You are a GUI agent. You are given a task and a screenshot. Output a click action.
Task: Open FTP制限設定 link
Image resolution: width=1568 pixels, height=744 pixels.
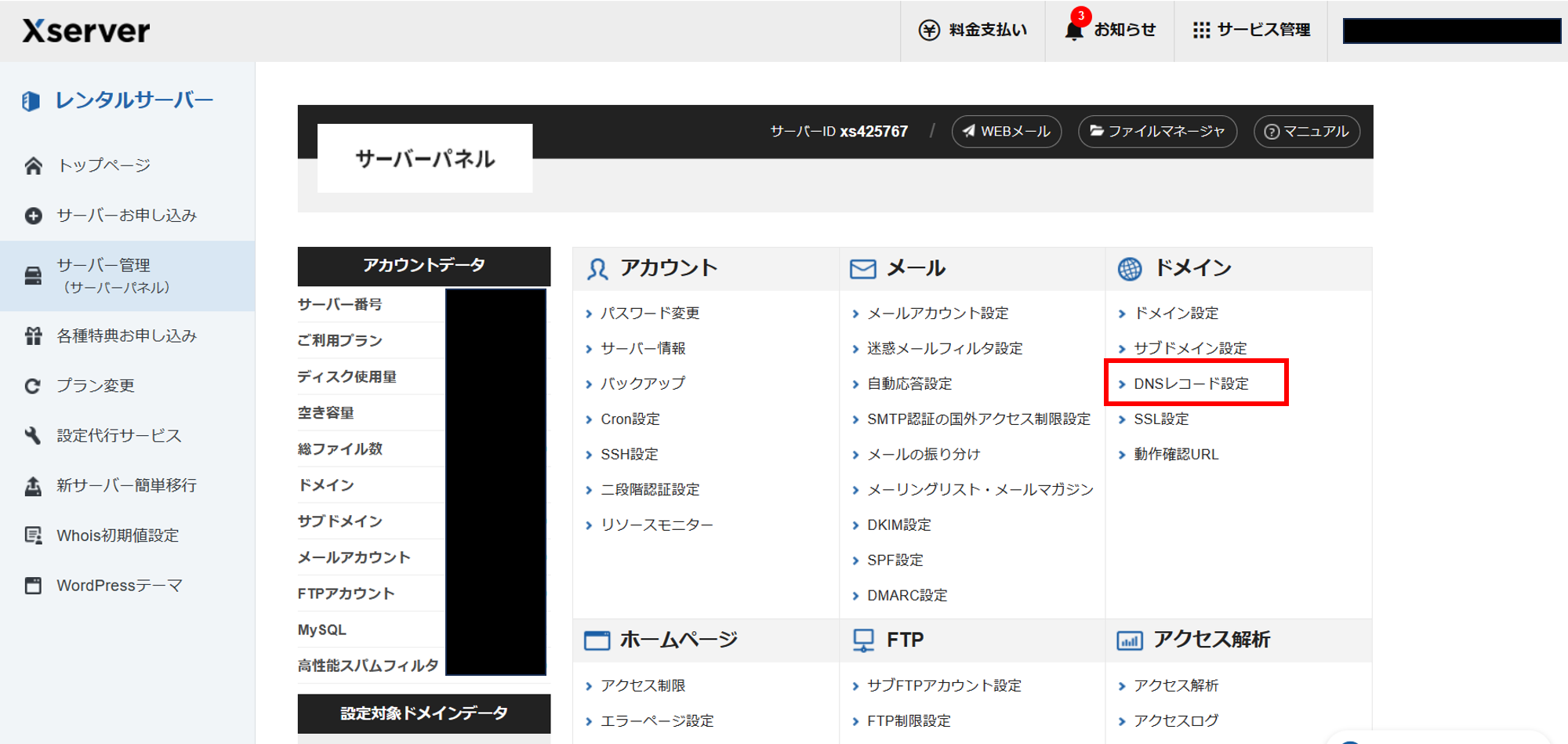tap(909, 720)
